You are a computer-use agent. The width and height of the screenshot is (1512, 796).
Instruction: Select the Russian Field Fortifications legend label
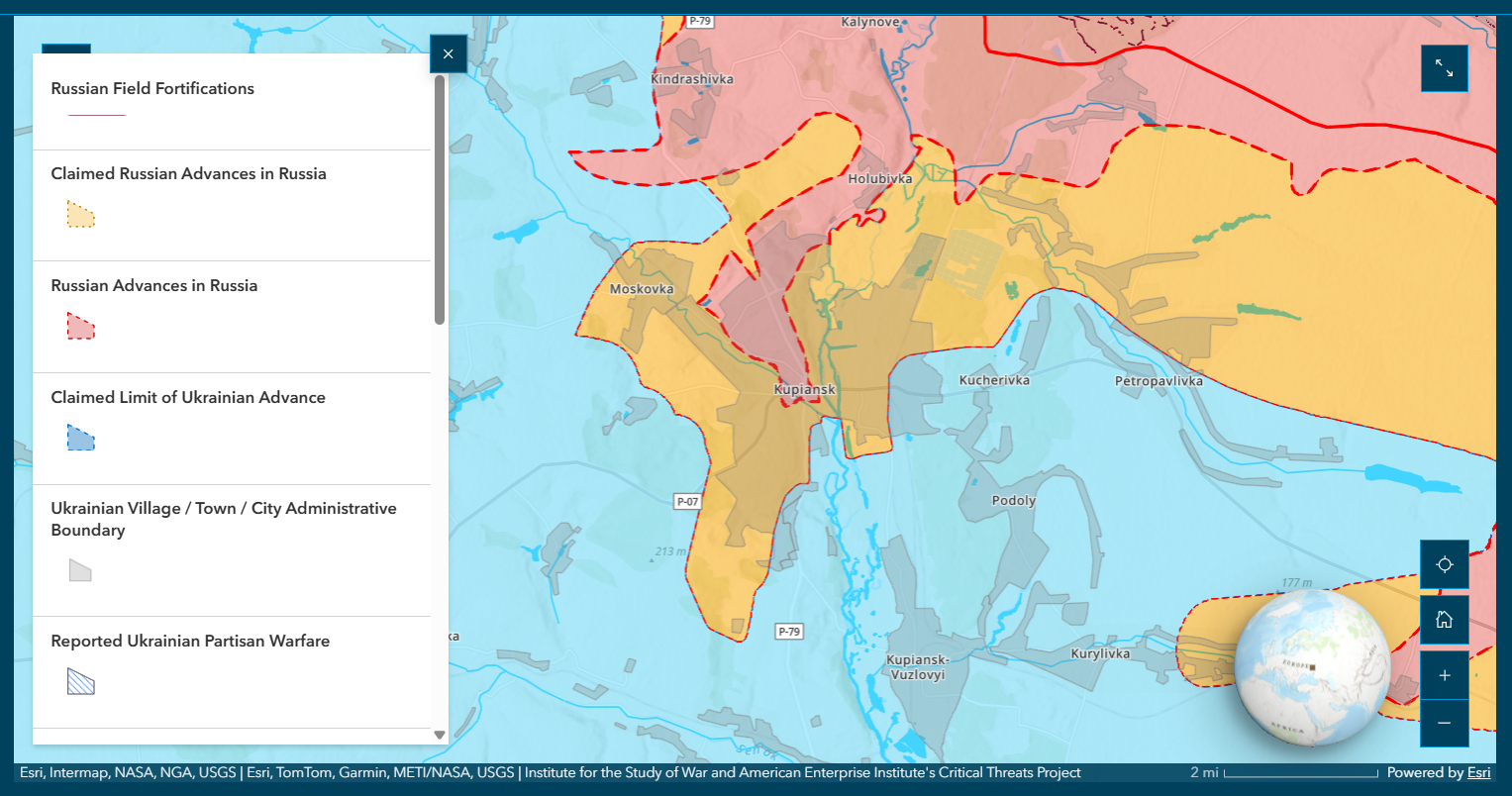point(152,88)
